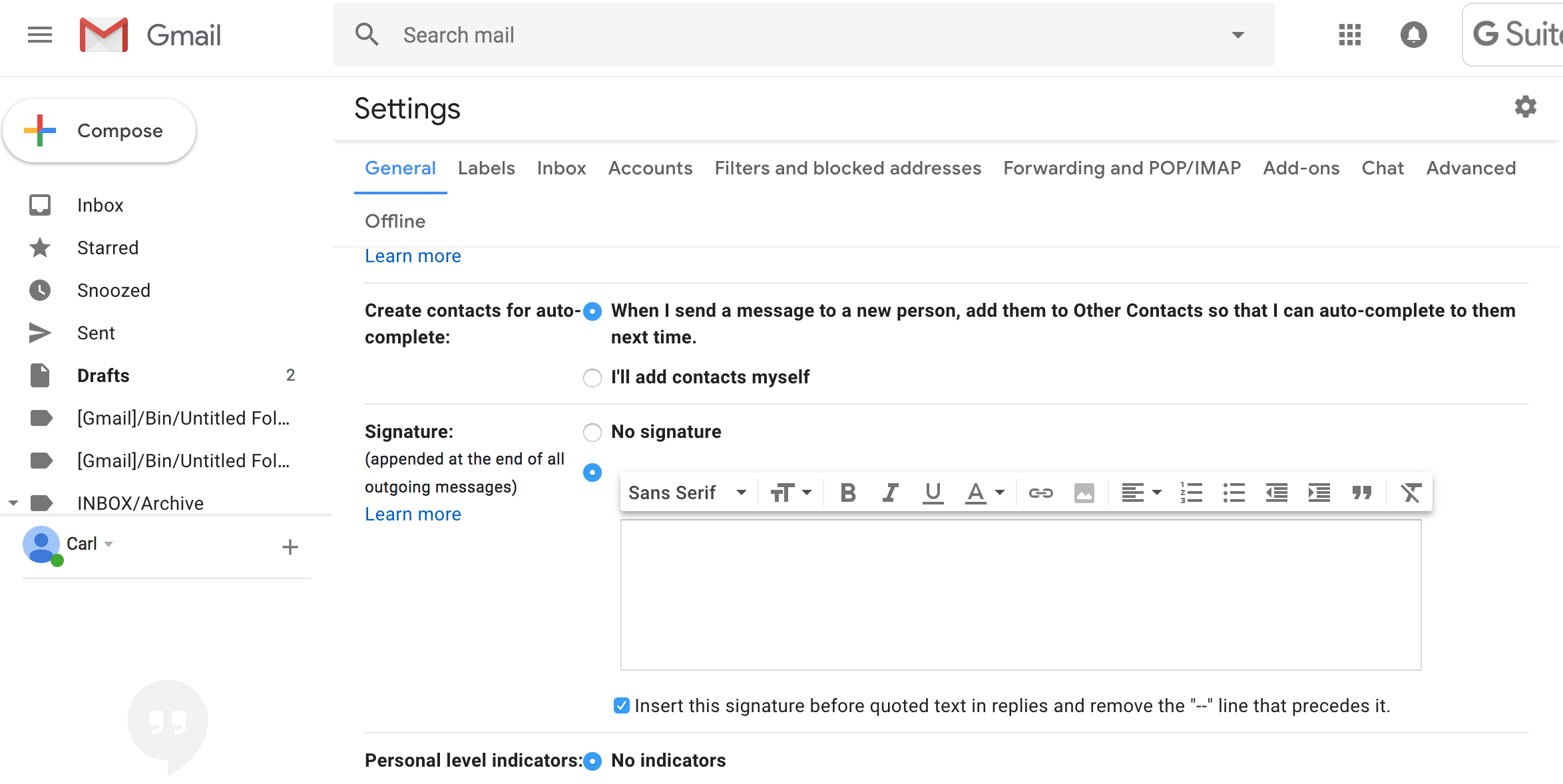
Task: Open Learn more link under Signature
Action: tap(413, 514)
